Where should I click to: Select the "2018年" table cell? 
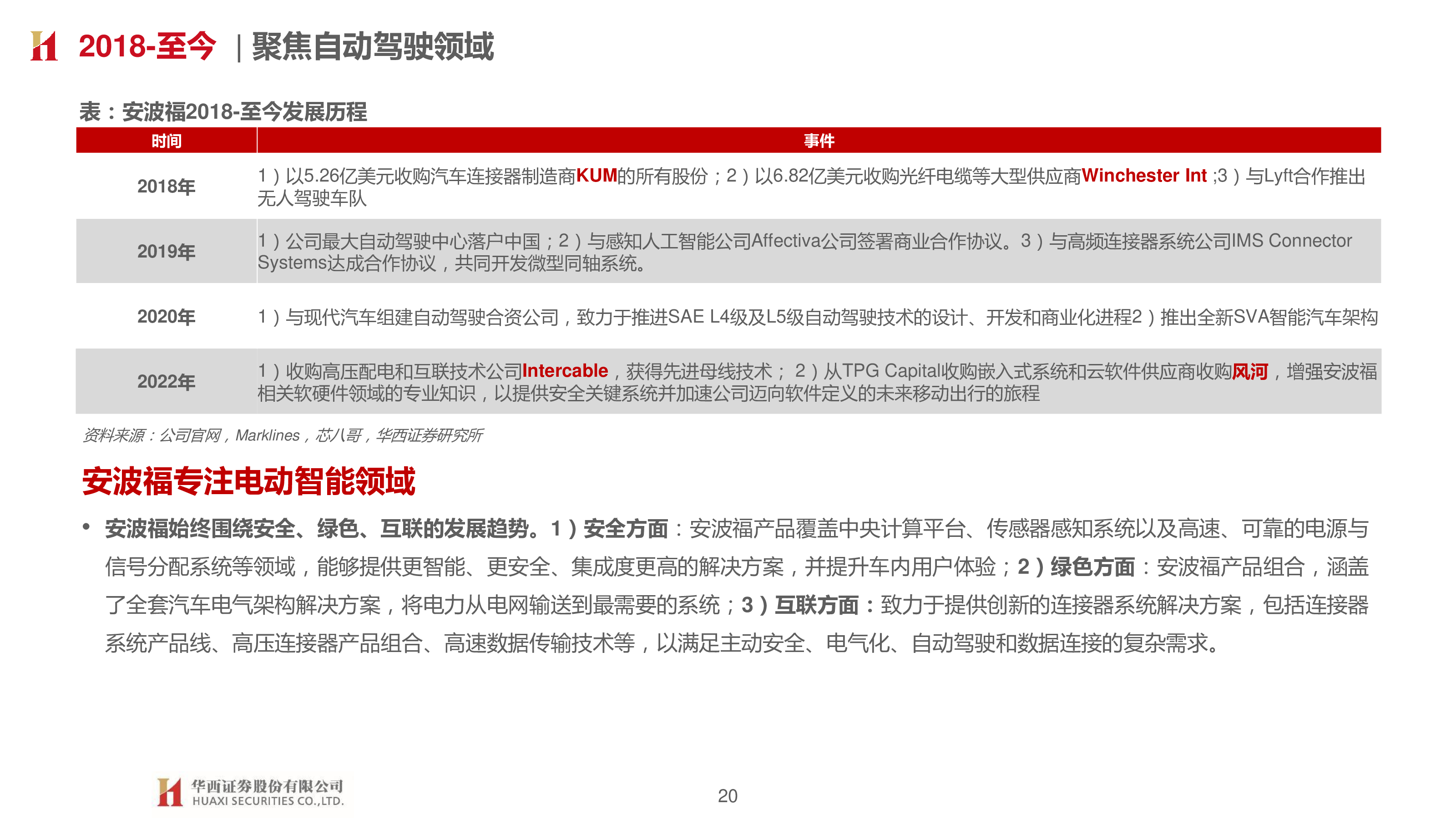tap(166, 186)
